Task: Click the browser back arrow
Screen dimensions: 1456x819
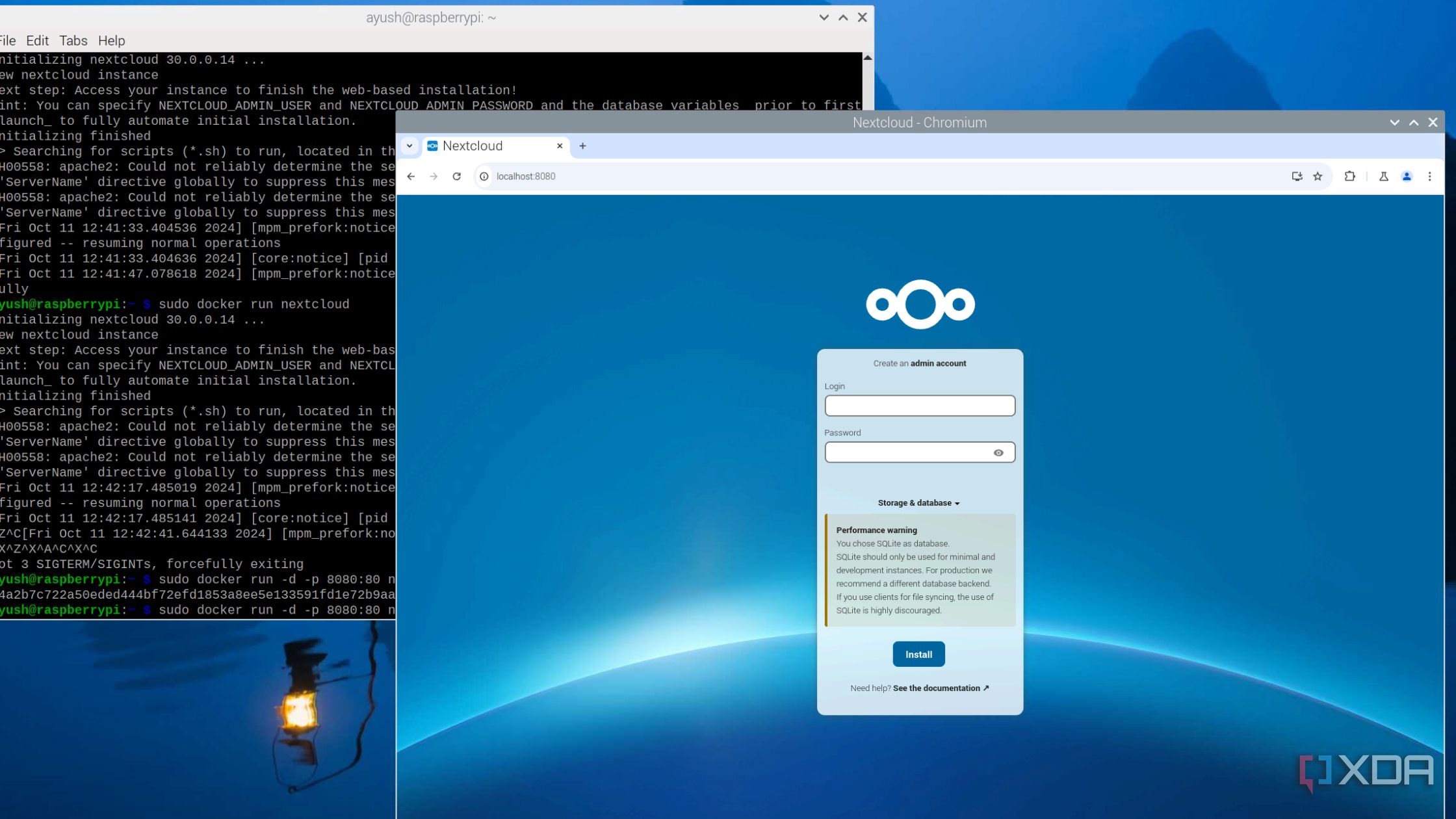Action: pyautogui.click(x=411, y=176)
